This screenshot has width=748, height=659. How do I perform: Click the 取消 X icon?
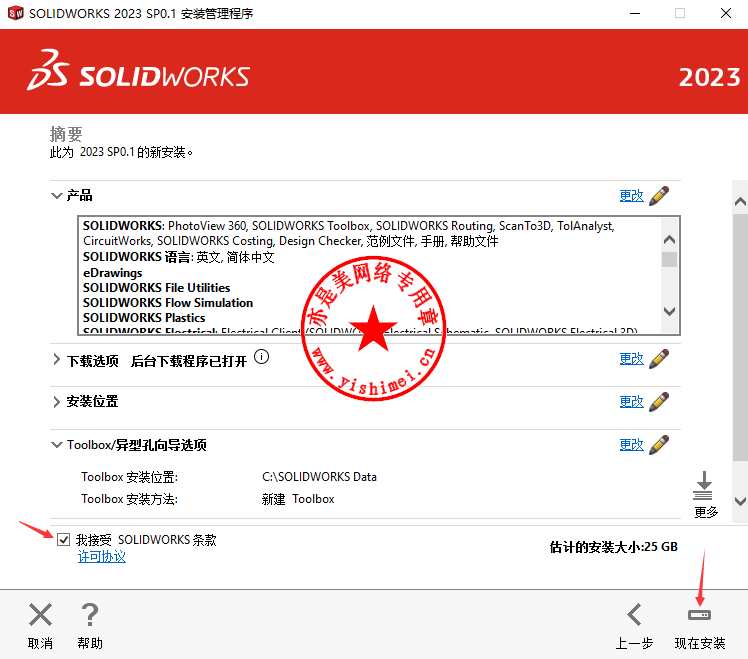click(41, 614)
